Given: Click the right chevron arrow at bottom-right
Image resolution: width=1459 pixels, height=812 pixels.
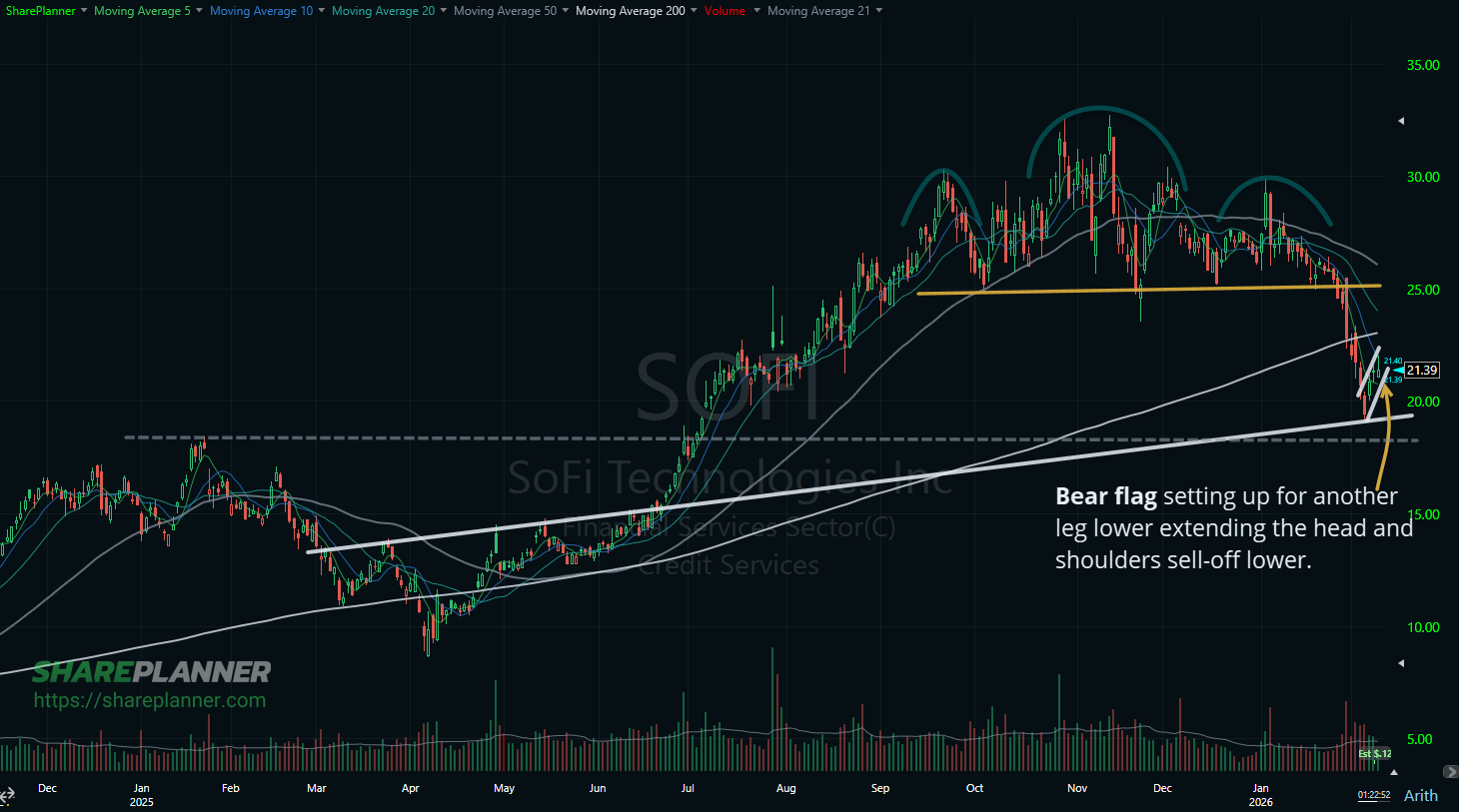Looking at the screenshot, I should pyautogui.click(x=1451, y=771).
